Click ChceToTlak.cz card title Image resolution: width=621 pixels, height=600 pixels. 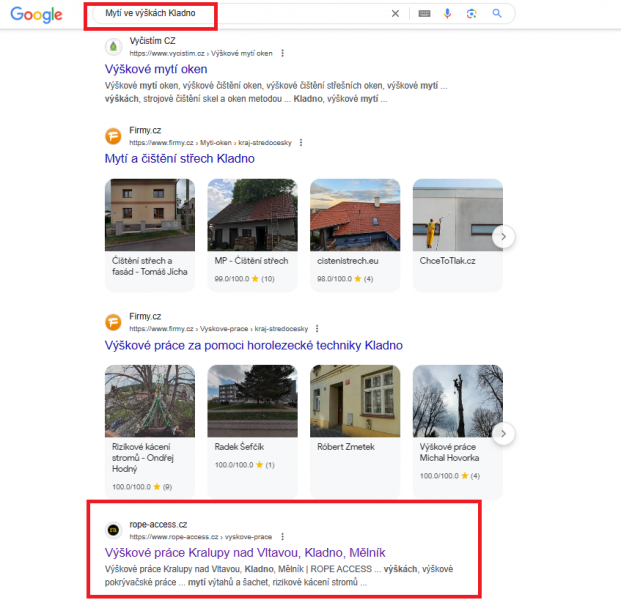click(x=447, y=261)
